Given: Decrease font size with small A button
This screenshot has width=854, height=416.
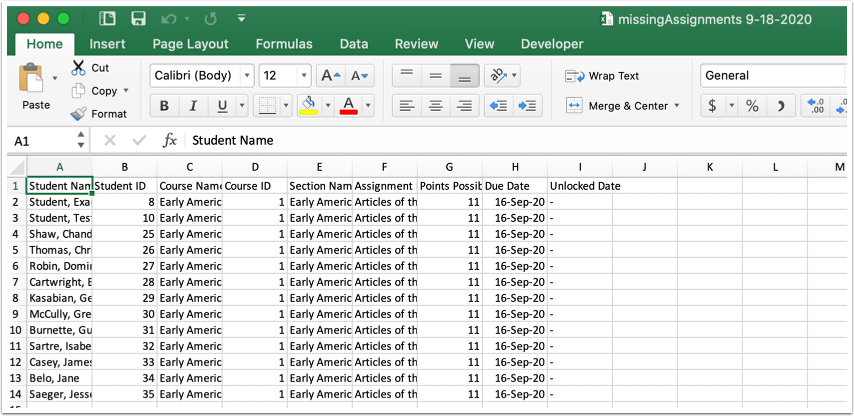Looking at the screenshot, I should click(359, 76).
